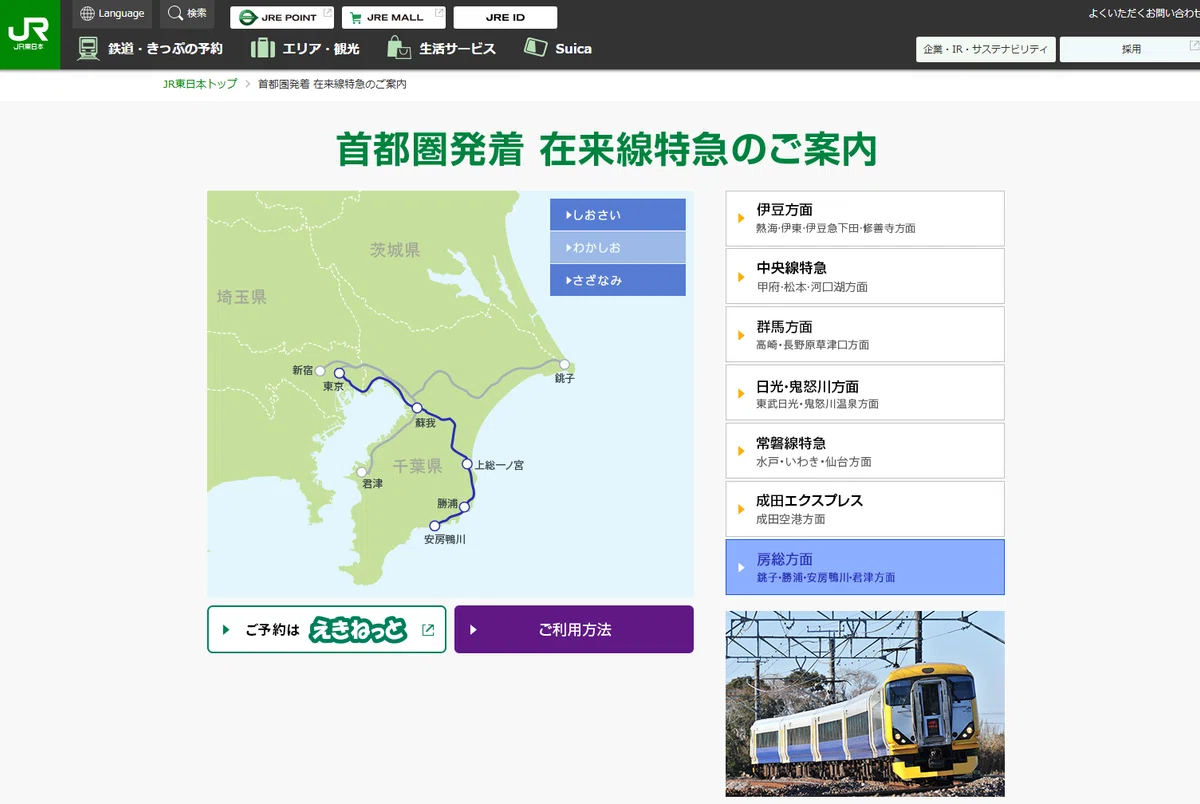This screenshot has height=804, width=1200.
Task: Open 成田エクスプレス info
Action: 865,509
